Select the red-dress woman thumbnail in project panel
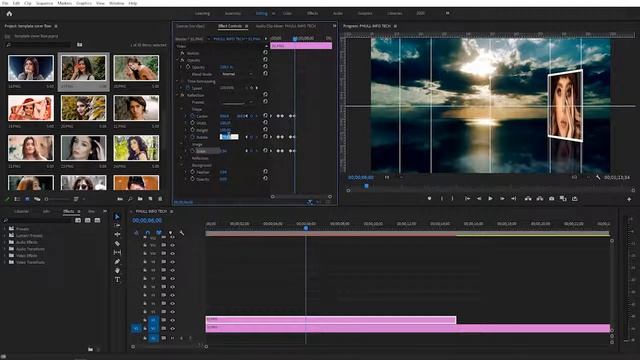640x360 pixels. 31,108
